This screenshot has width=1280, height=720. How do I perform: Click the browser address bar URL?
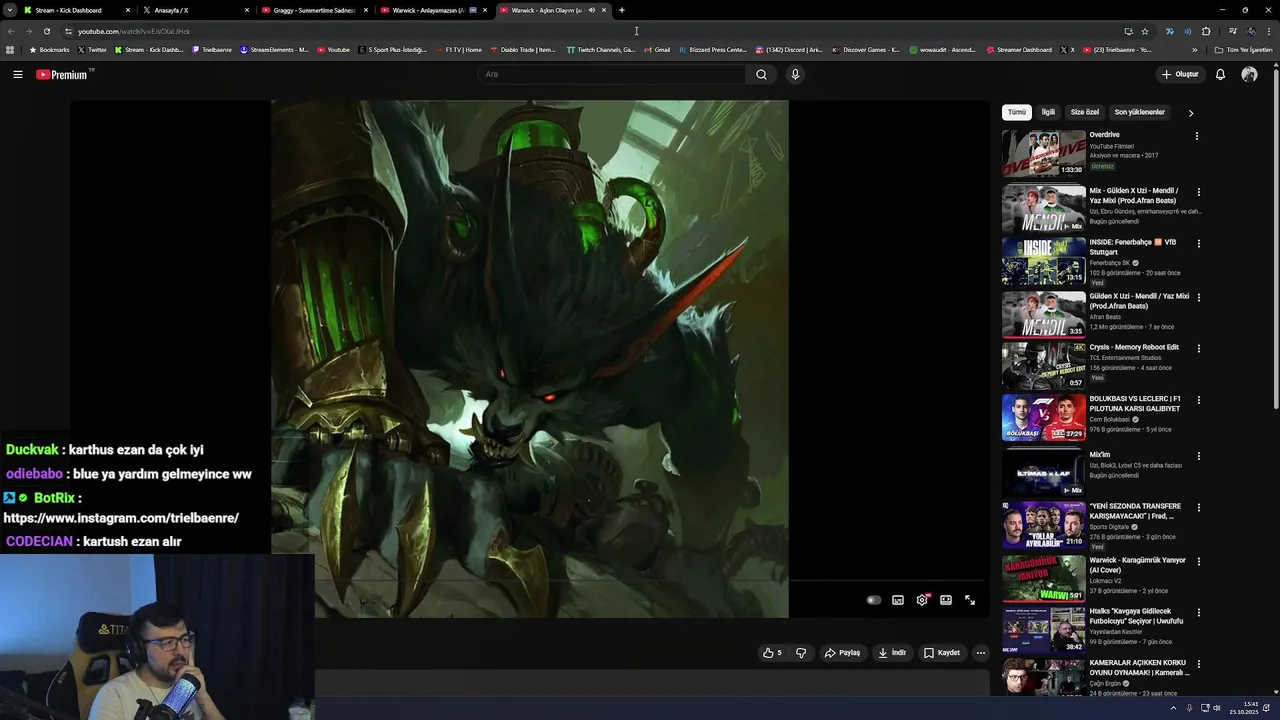point(134,31)
